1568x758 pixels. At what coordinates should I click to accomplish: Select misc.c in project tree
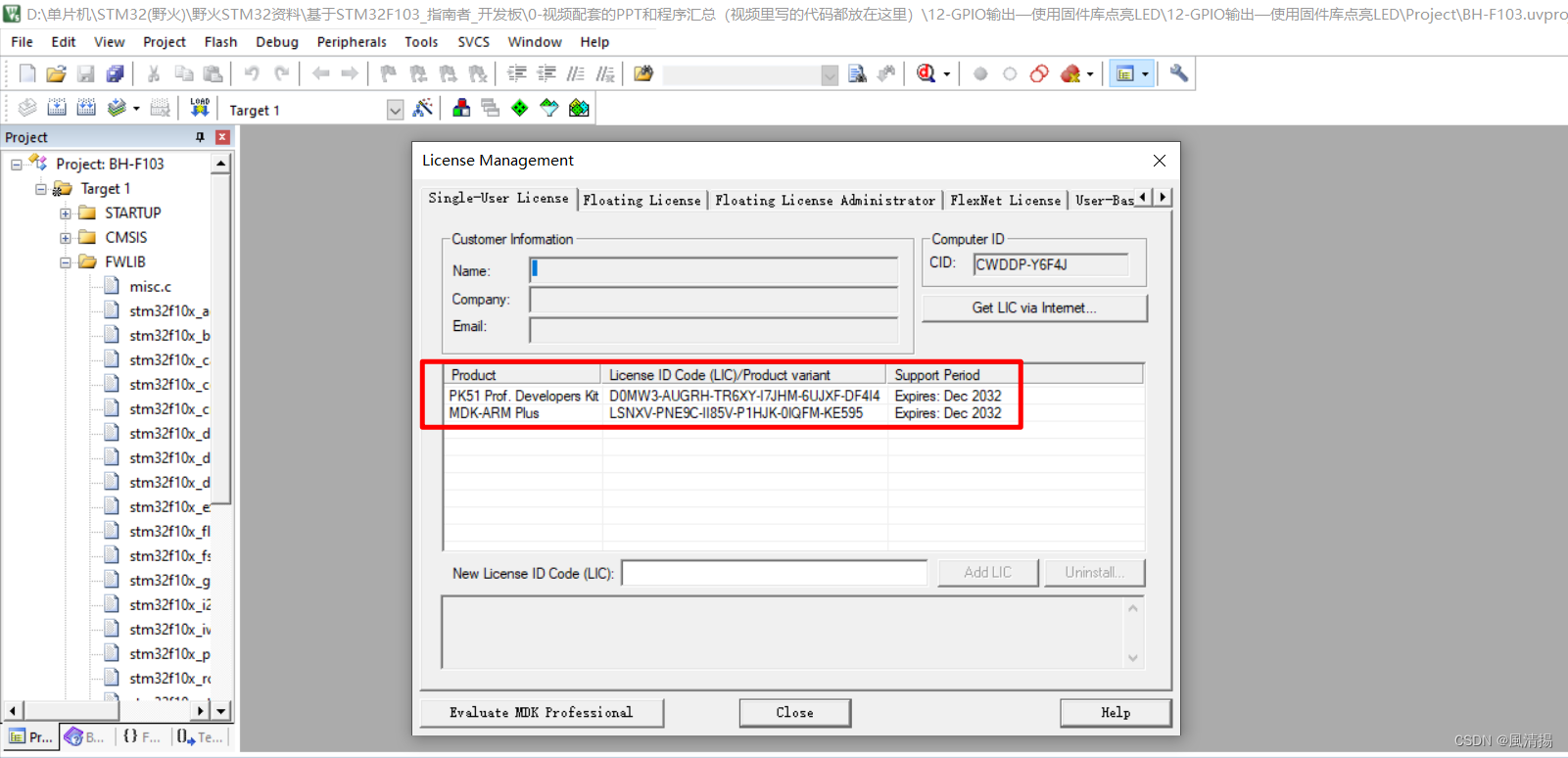150,287
